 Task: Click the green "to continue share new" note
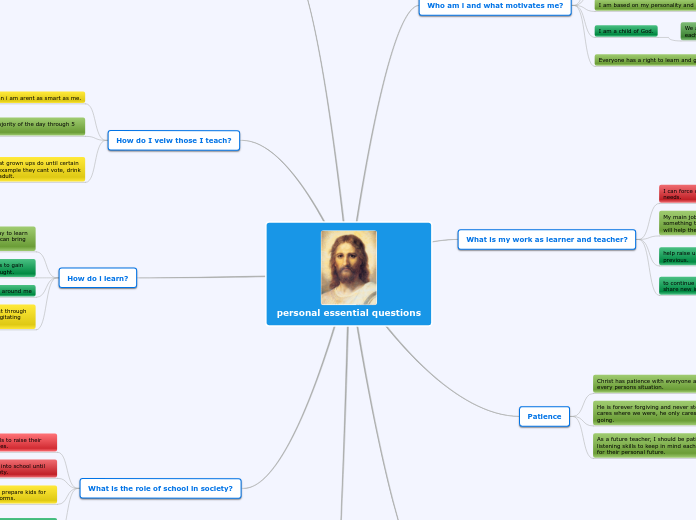pyautogui.click(x=678, y=286)
